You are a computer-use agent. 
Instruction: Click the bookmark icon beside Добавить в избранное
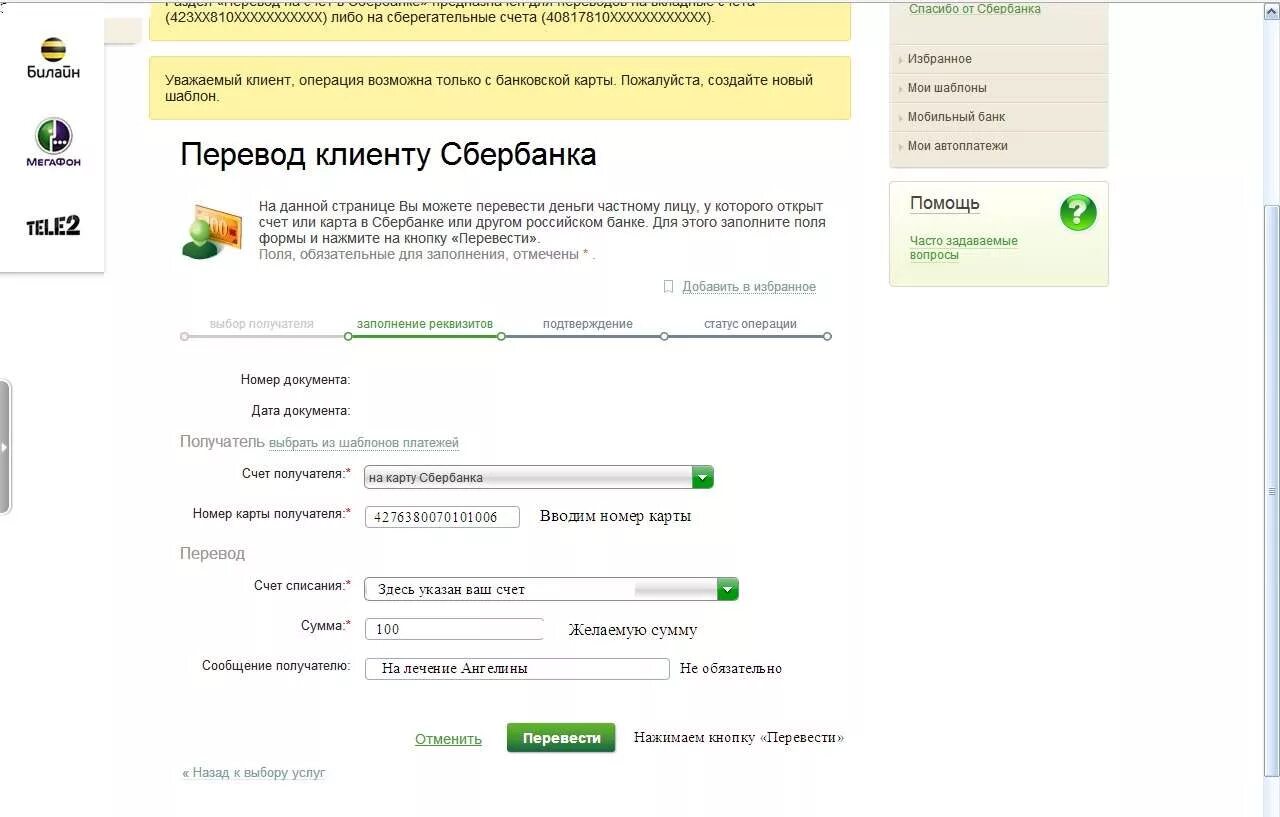coord(669,287)
